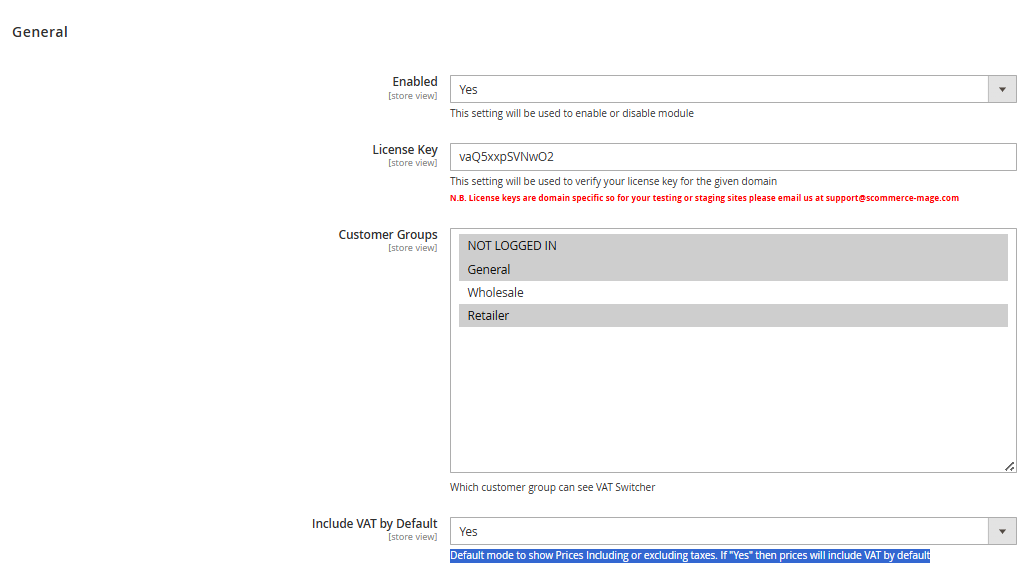Click arrow button of Include VAT select
This screenshot has height=588, width=1022.
pyautogui.click(x=1002, y=531)
